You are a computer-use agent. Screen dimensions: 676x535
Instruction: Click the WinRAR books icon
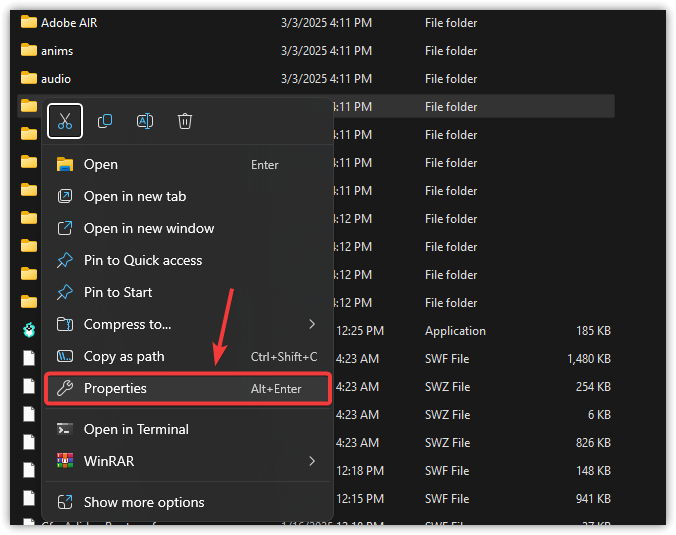point(65,461)
